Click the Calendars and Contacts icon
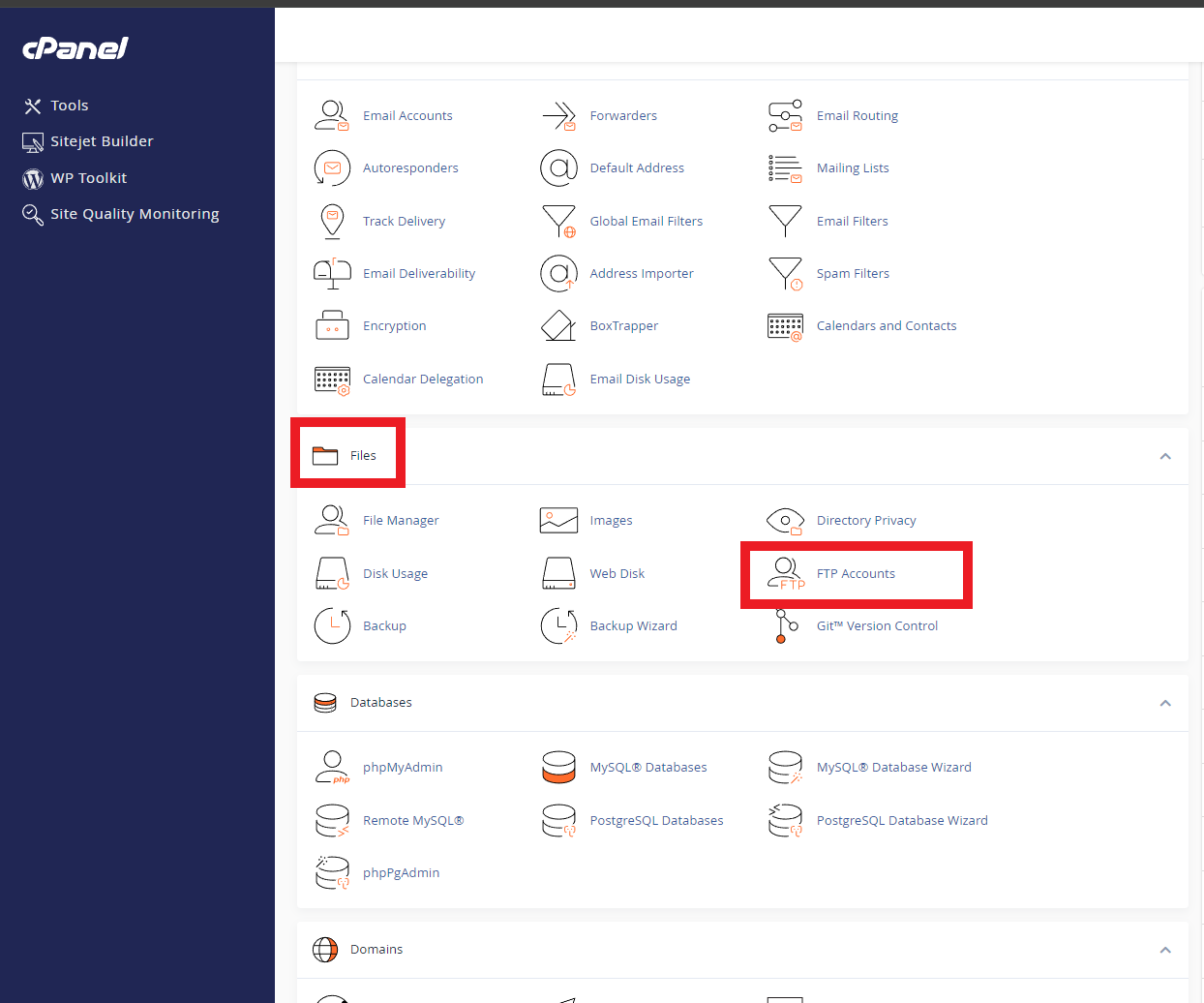 785,326
